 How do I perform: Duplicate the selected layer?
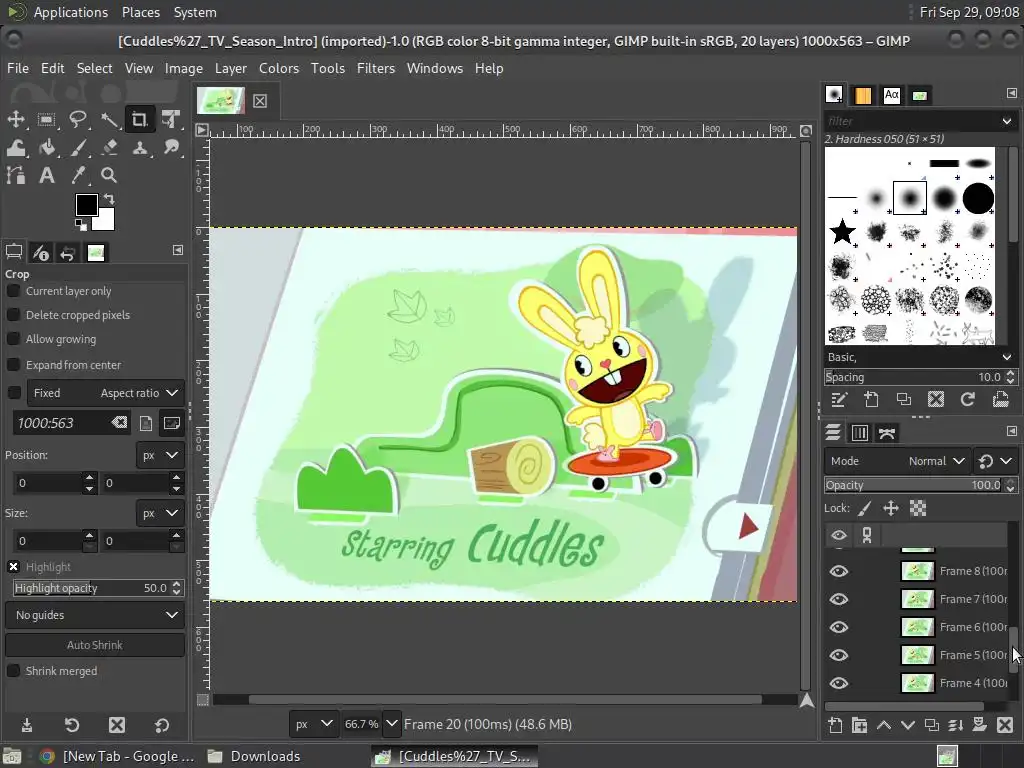click(932, 725)
